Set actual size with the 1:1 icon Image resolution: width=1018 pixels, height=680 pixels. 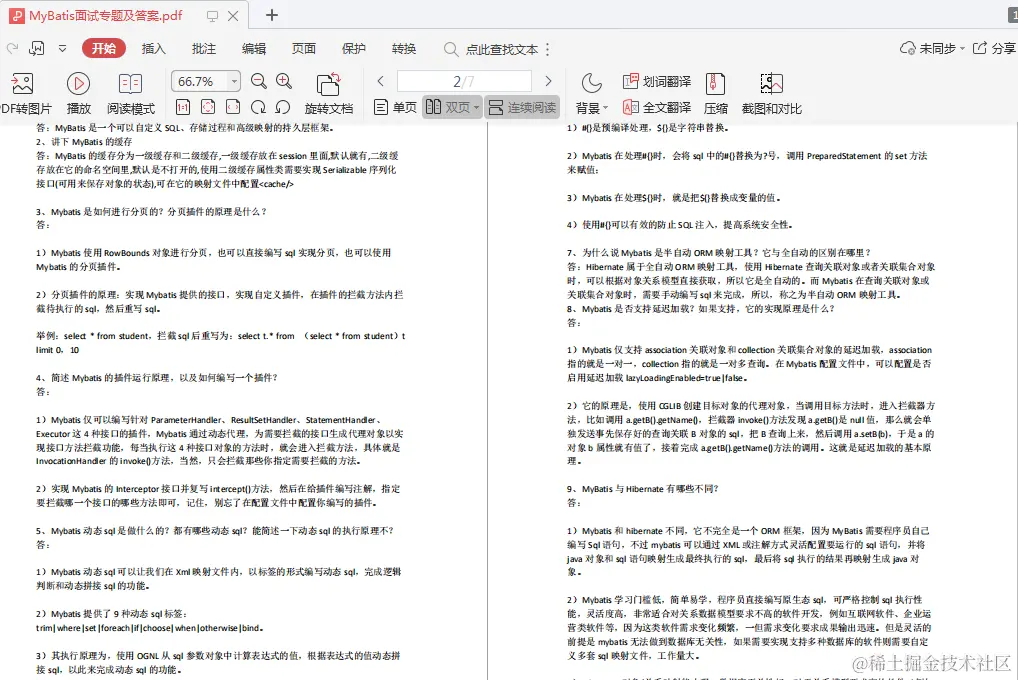(183, 107)
